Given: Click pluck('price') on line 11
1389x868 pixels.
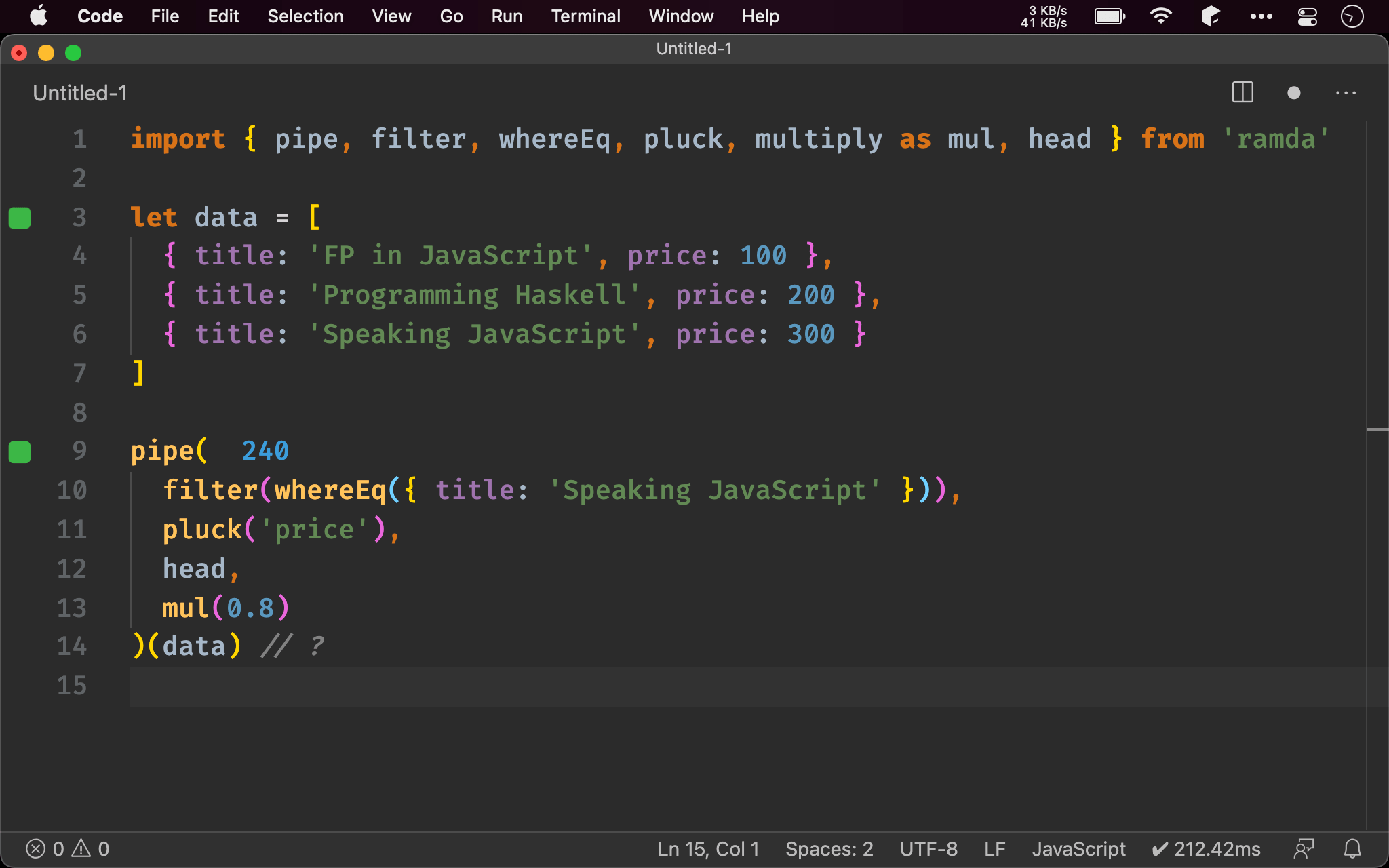Looking at the screenshot, I should pos(275,529).
